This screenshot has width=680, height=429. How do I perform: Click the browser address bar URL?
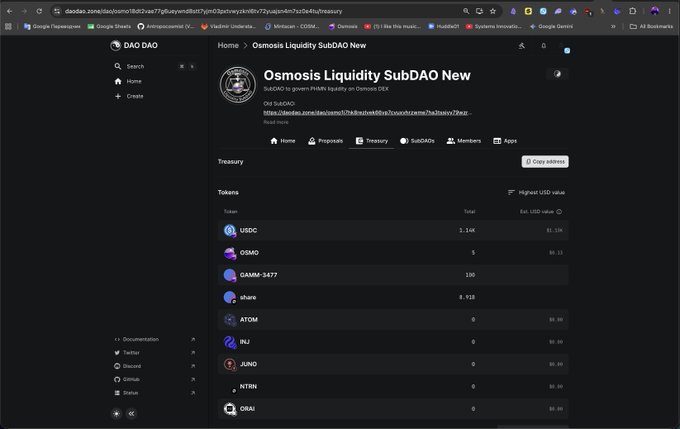tap(203, 11)
